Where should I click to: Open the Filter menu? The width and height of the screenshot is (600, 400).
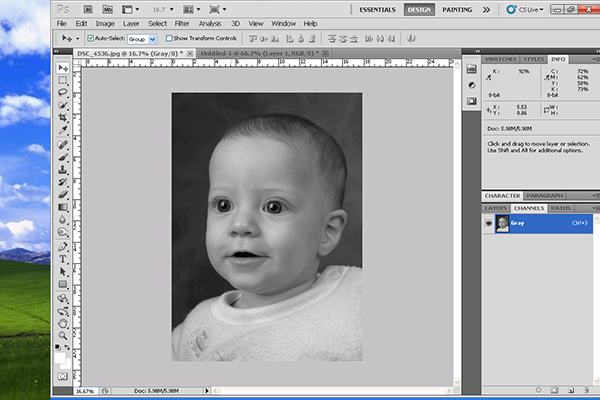coord(184,22)
